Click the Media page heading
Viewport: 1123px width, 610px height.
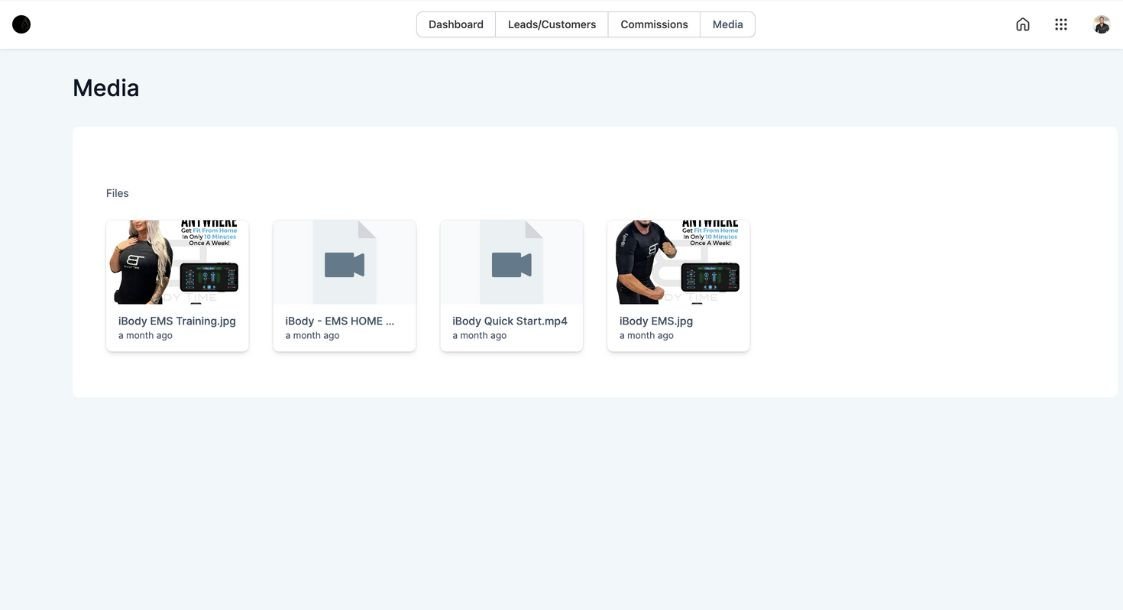tap(106, 88)
